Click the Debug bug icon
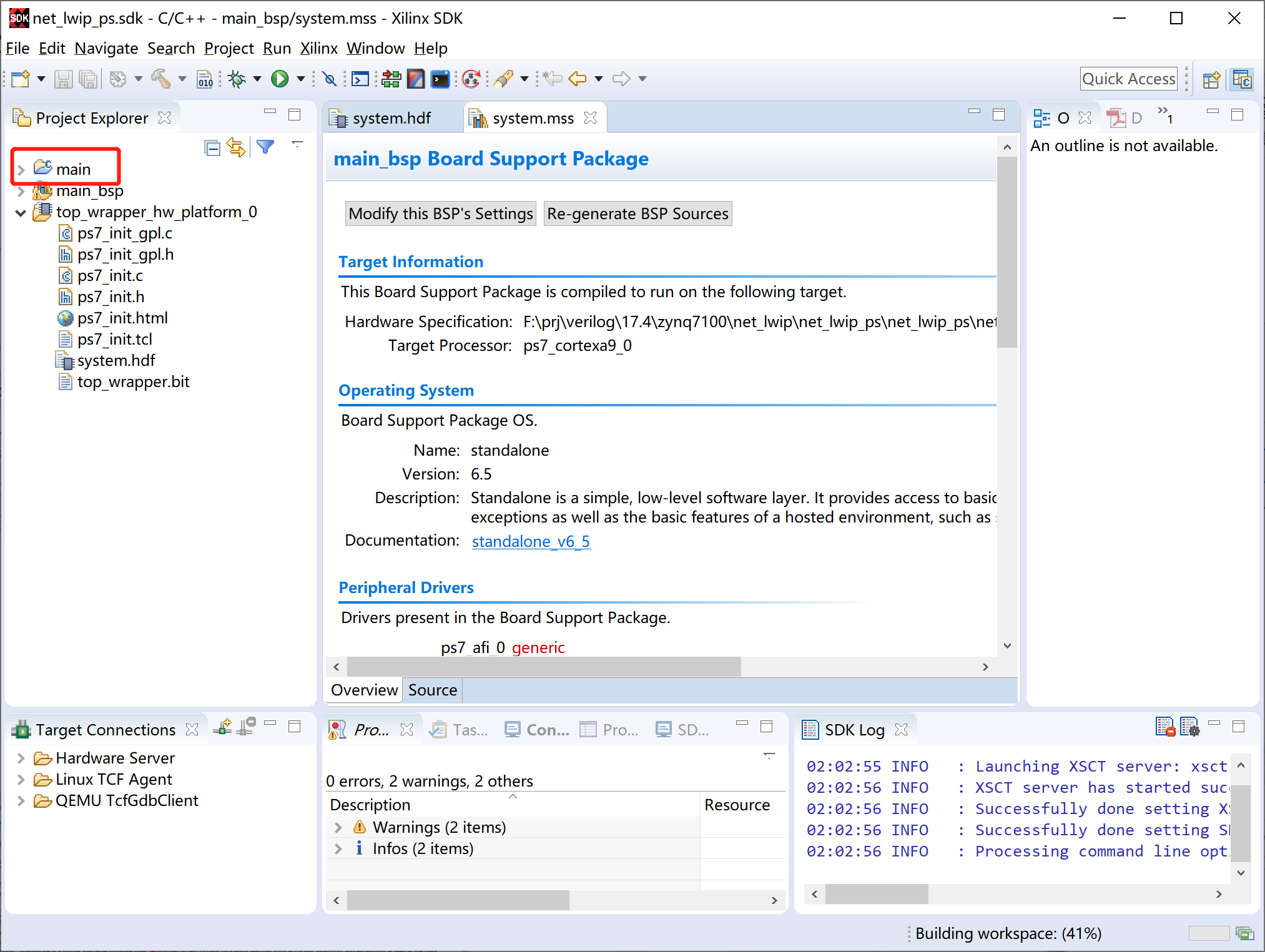 coord(237,79)
